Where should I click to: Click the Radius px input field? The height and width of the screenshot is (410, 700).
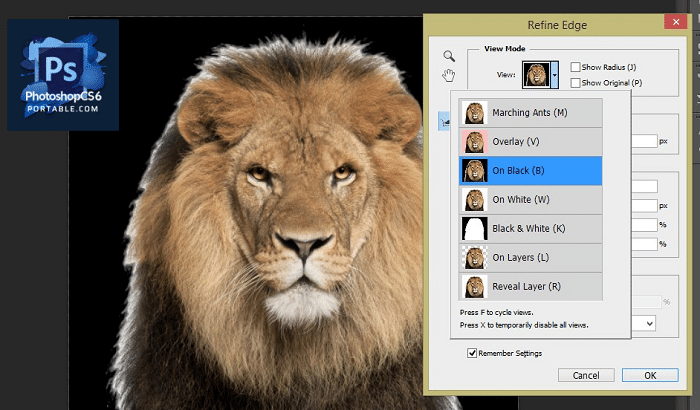647,141
